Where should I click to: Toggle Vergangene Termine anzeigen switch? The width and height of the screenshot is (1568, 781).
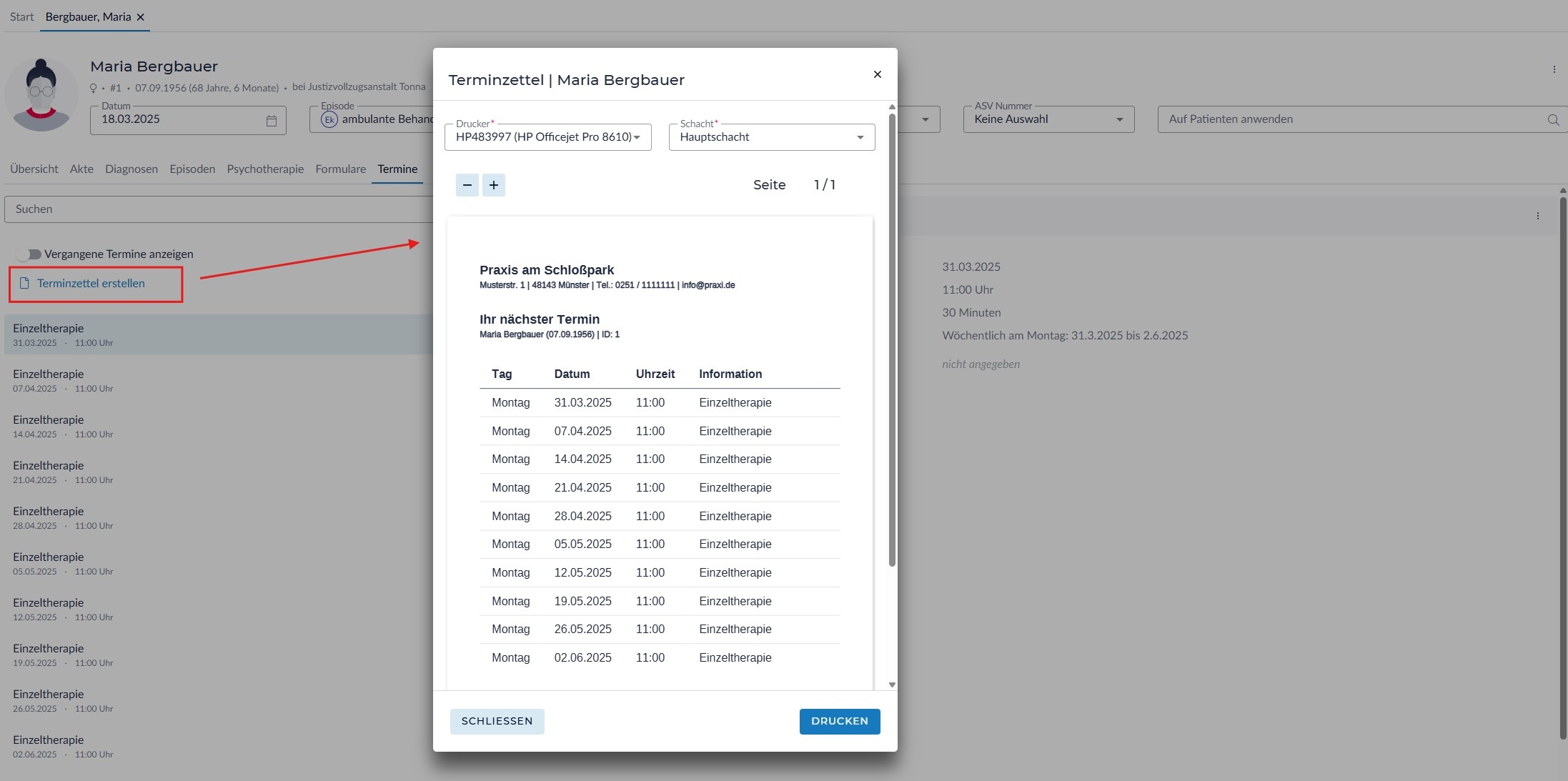click(x=29, y=254)
